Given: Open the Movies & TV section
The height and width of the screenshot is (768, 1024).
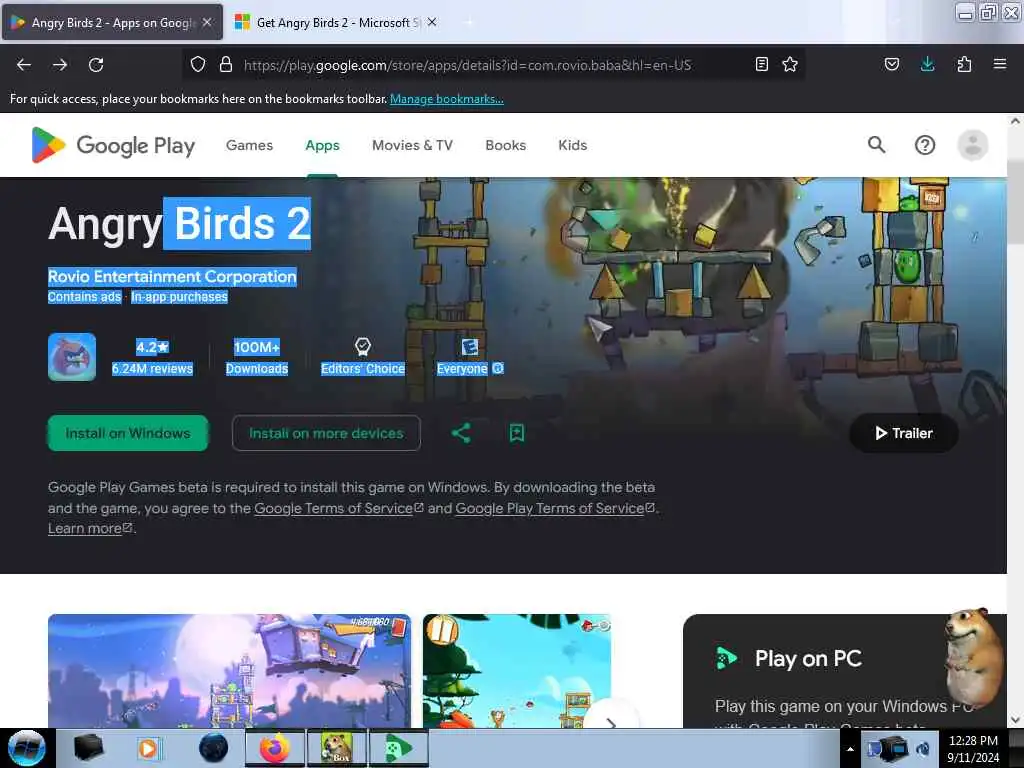Looking at the screenshot, I should (412, 145).
